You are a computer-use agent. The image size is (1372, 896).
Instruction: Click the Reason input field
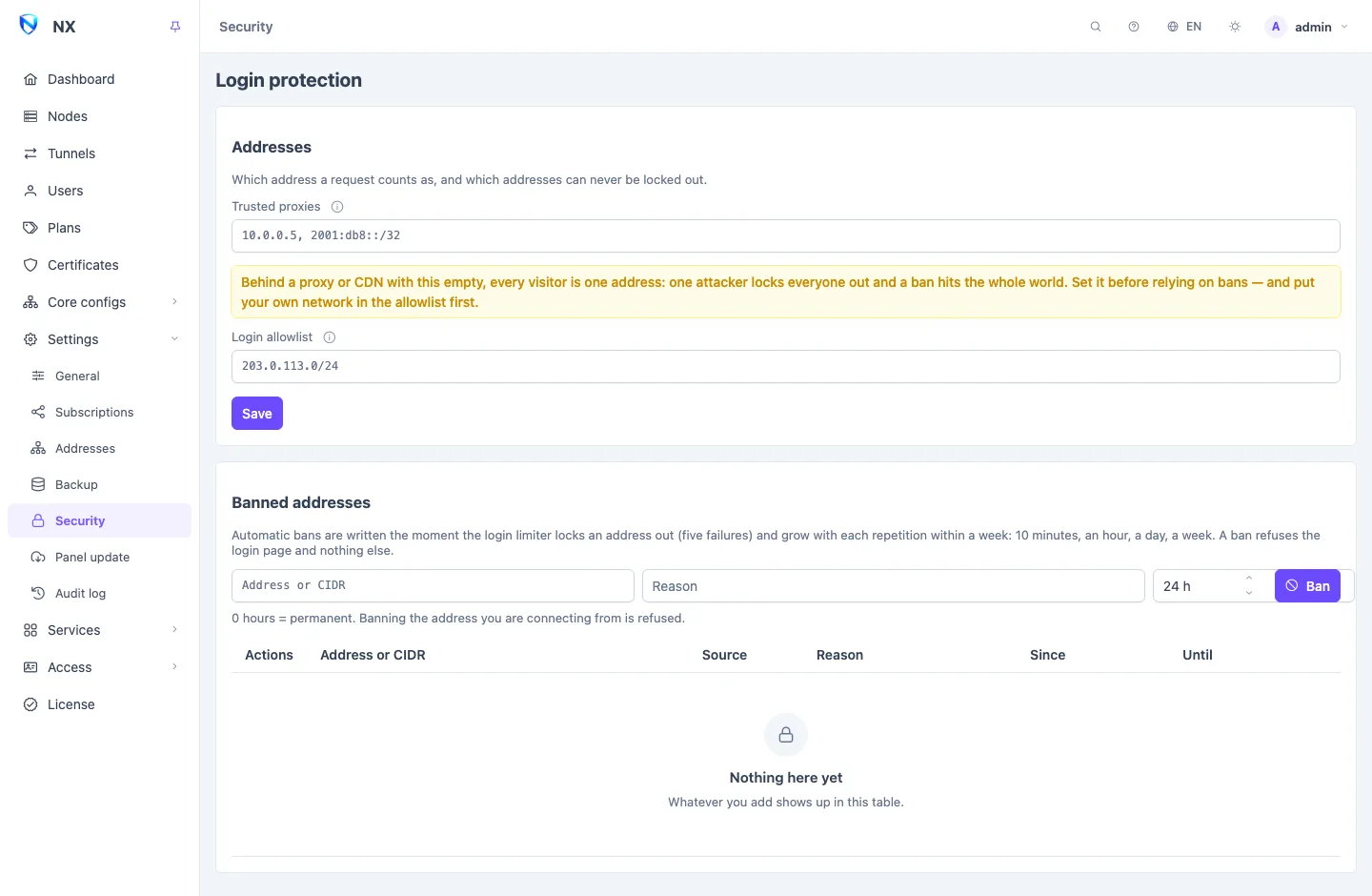point(894,586)
